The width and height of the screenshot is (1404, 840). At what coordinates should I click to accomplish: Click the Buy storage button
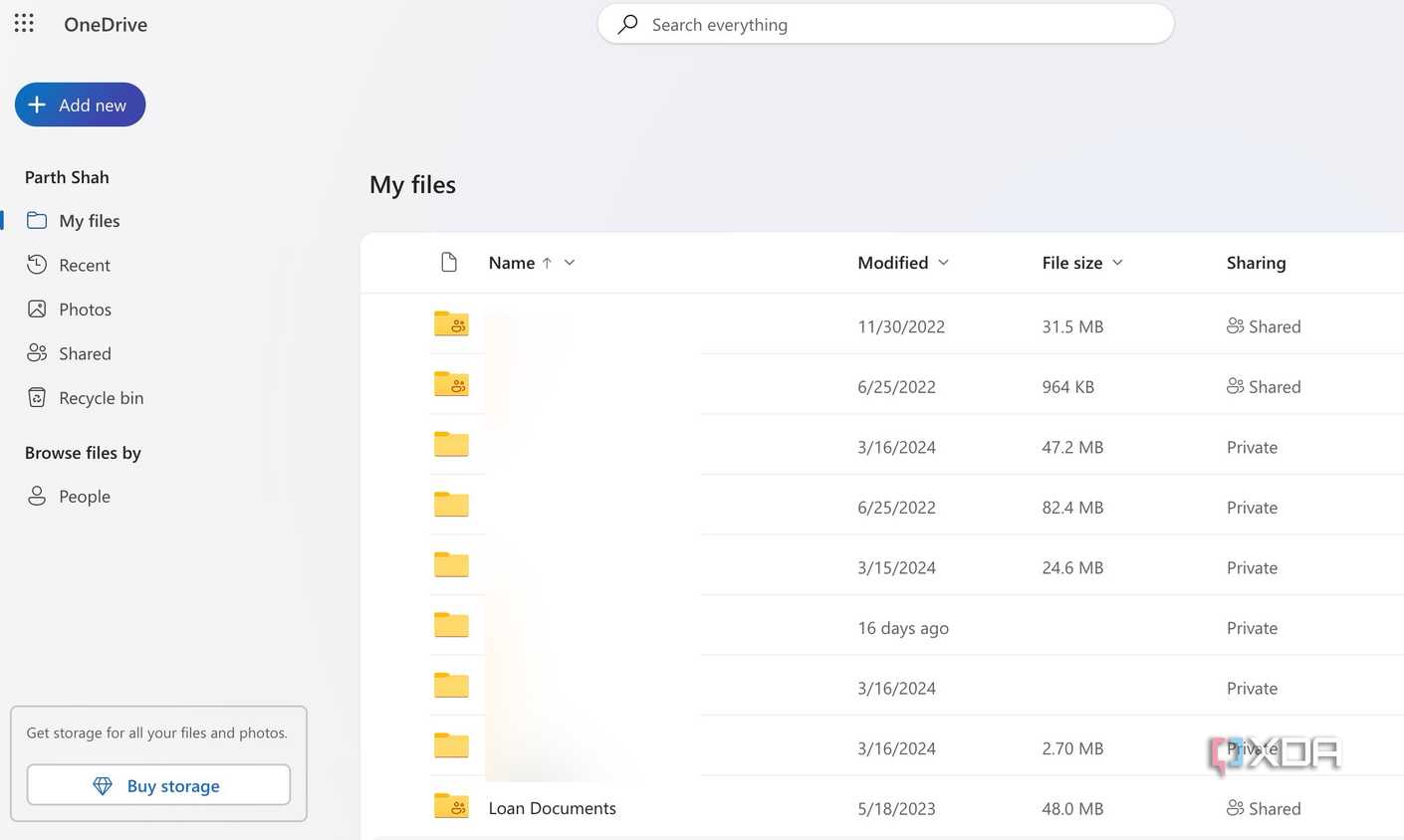pos(158,785)
